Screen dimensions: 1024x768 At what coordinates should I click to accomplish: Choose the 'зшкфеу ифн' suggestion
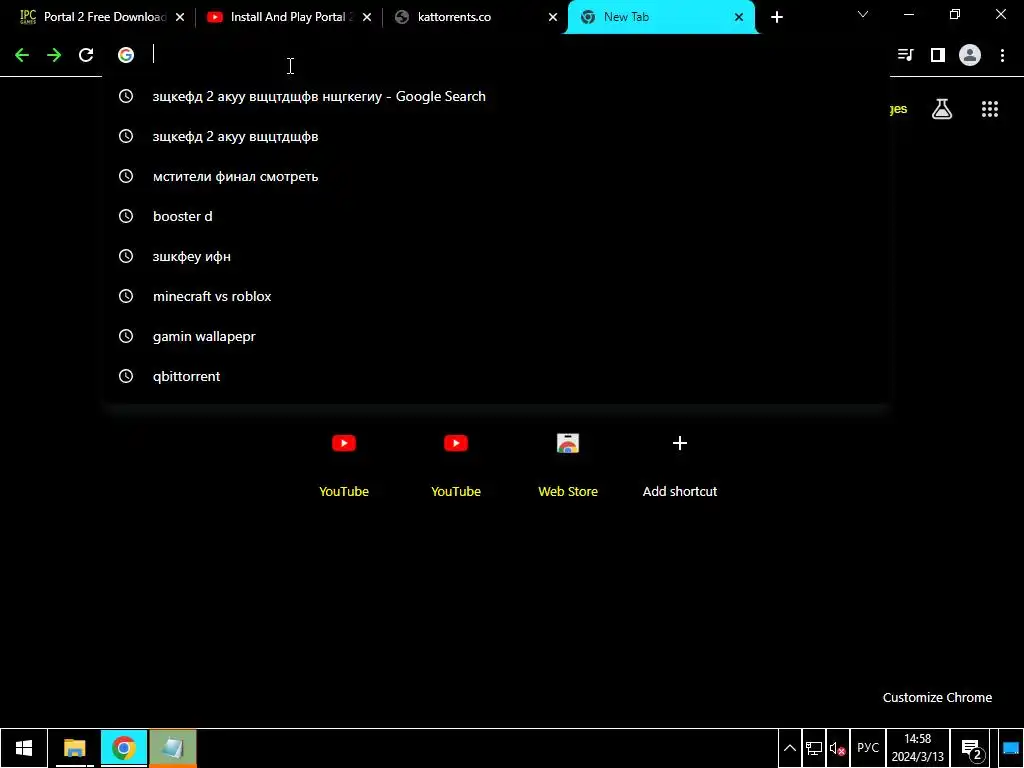click(x=496, y=256)
